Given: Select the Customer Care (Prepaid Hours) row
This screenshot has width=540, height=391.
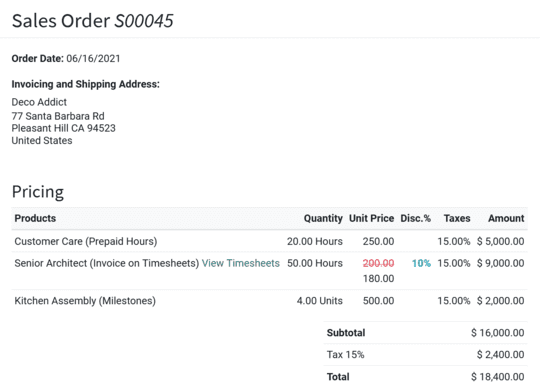Looking at the screenshot, I should pyautogui.click(x=269, y=241).
